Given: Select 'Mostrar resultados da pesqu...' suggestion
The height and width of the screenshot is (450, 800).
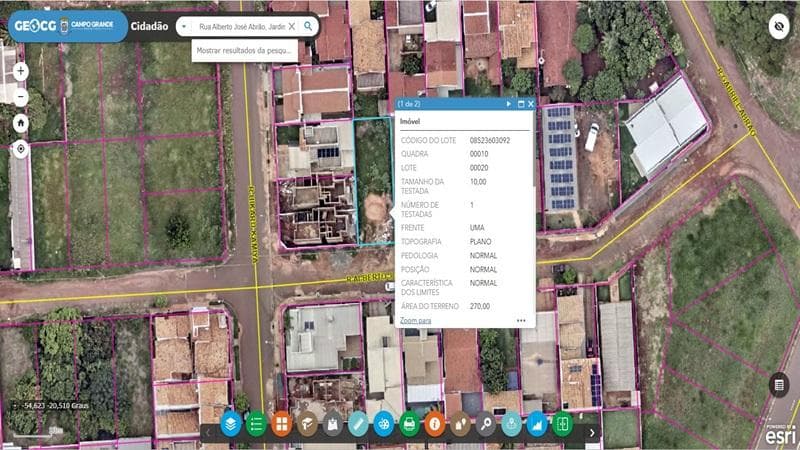Looking at the screenshot, I should click(244, 51).
